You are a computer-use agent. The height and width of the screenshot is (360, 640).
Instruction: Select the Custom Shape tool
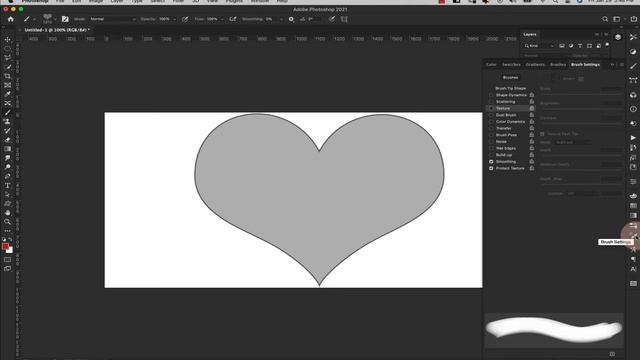(7, 203)
